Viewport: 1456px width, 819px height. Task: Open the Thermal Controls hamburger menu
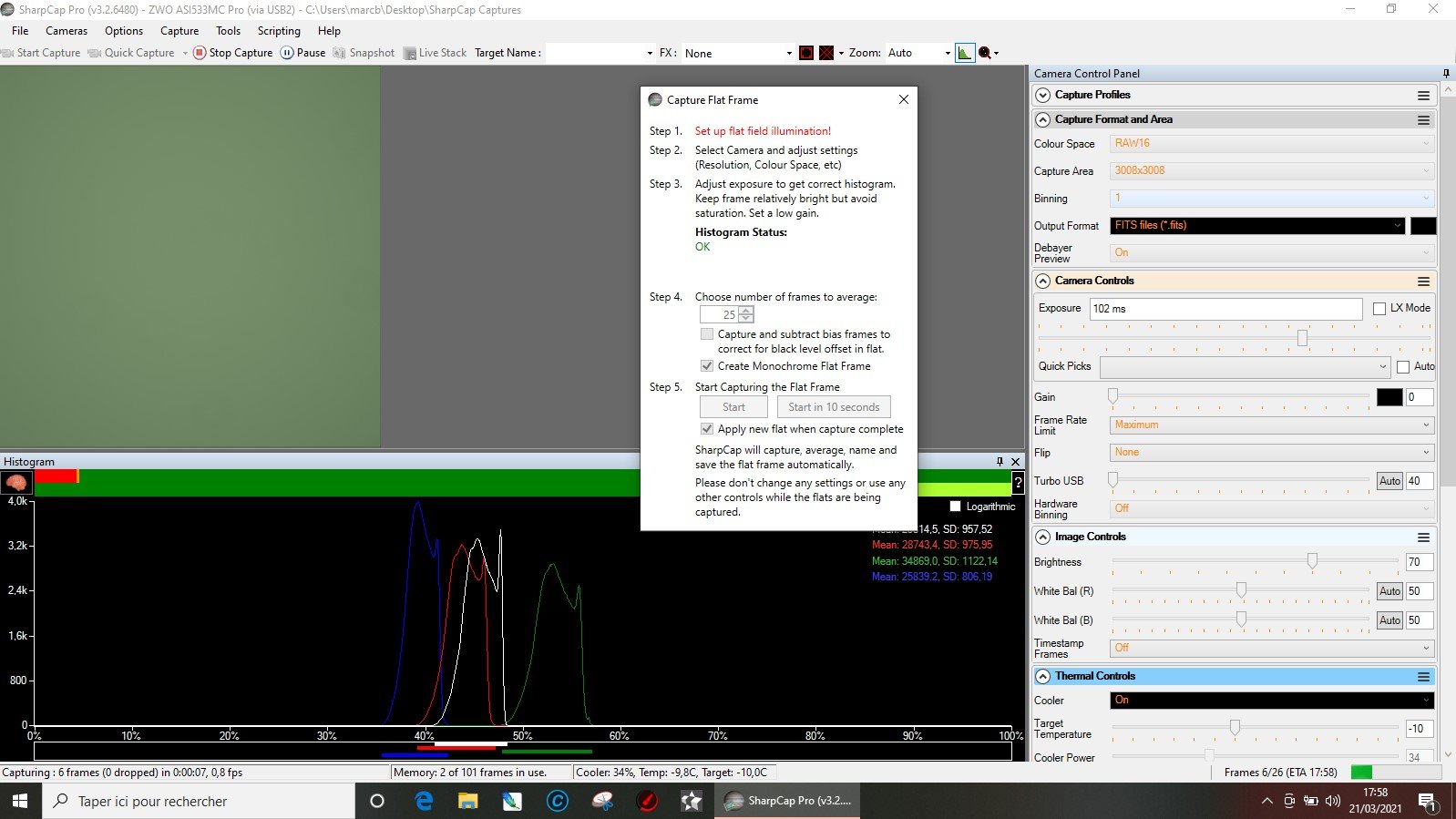(1423, 677)
